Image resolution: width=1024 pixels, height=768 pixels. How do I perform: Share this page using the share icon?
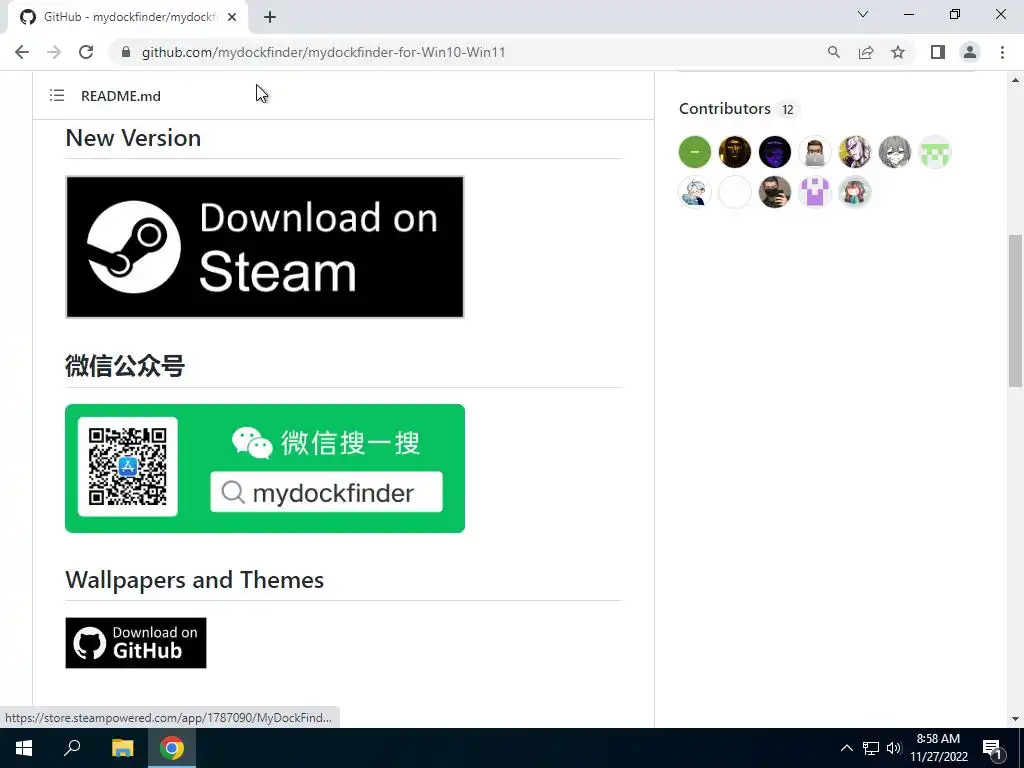[866, 52]
